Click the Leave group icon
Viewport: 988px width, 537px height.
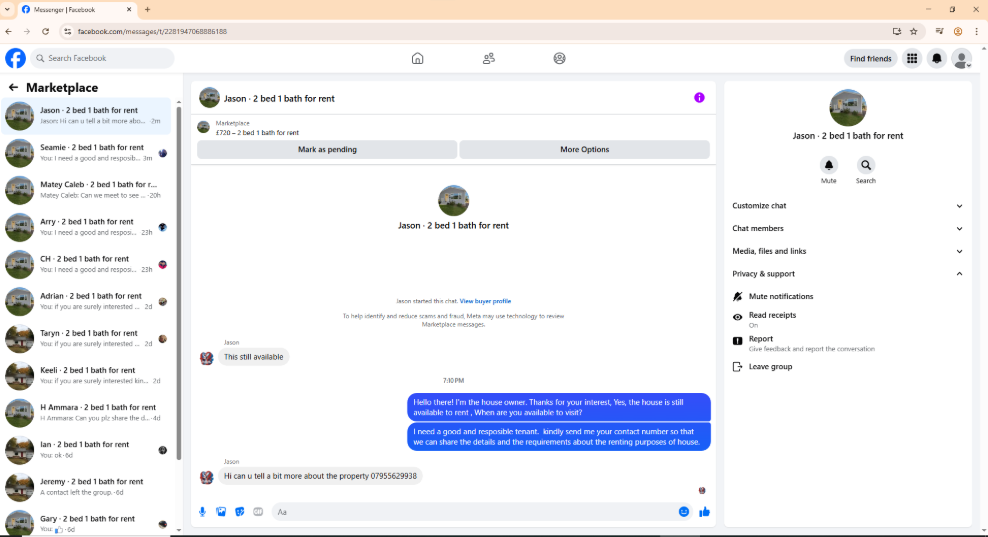[x=738, y=367]
